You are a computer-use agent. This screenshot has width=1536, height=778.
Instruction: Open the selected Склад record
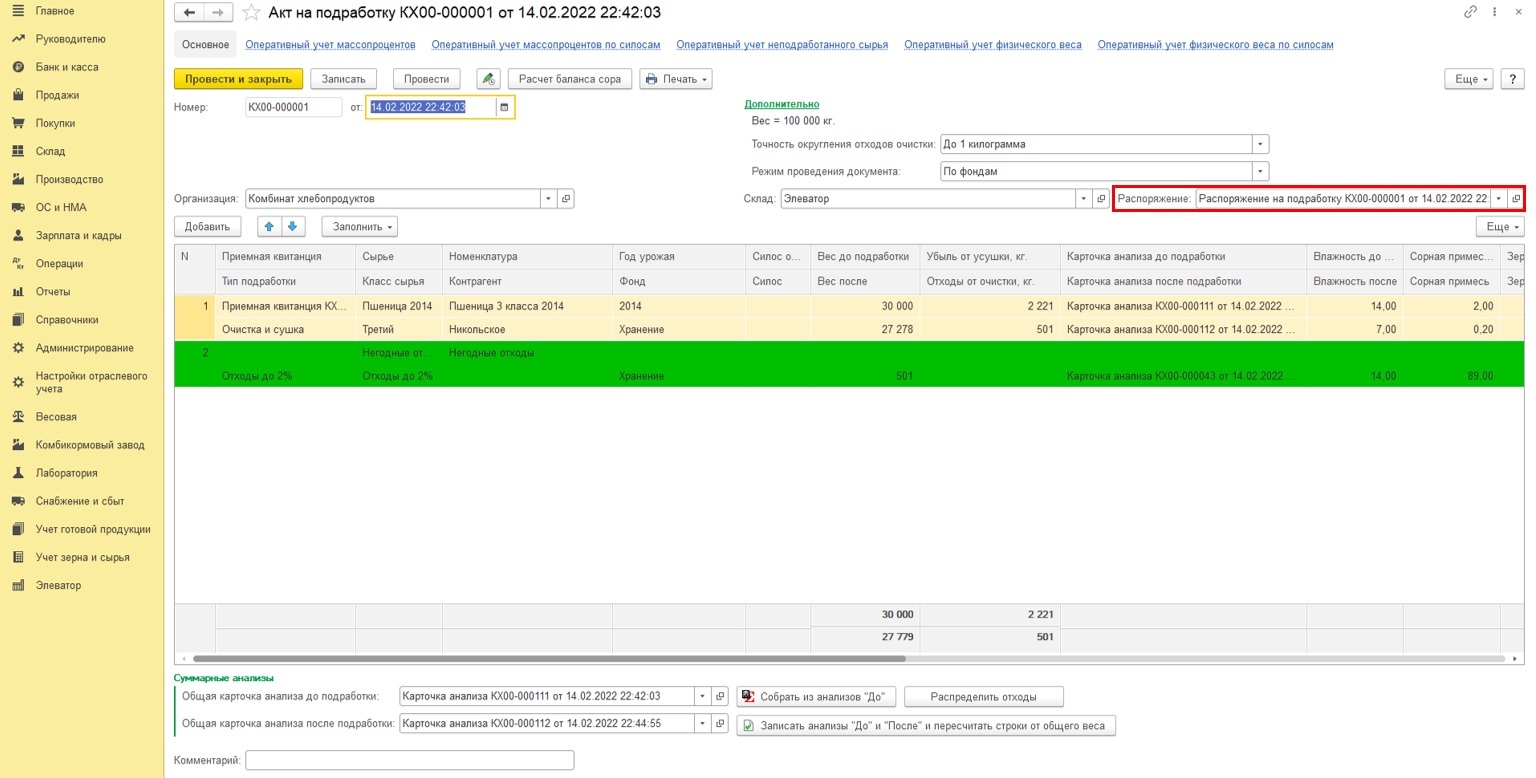(1101, 199)
